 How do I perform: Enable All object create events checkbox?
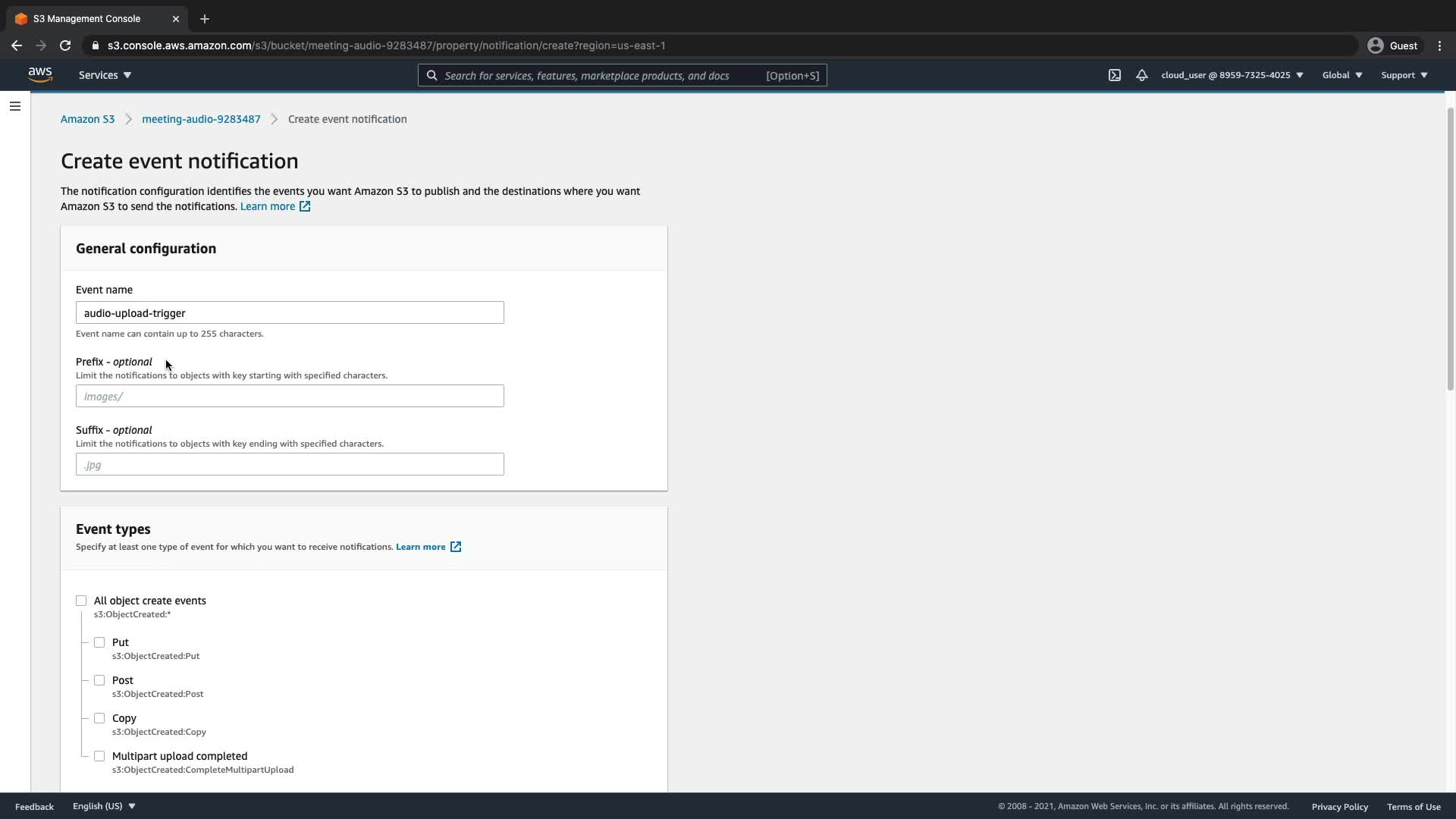point(81,601)
